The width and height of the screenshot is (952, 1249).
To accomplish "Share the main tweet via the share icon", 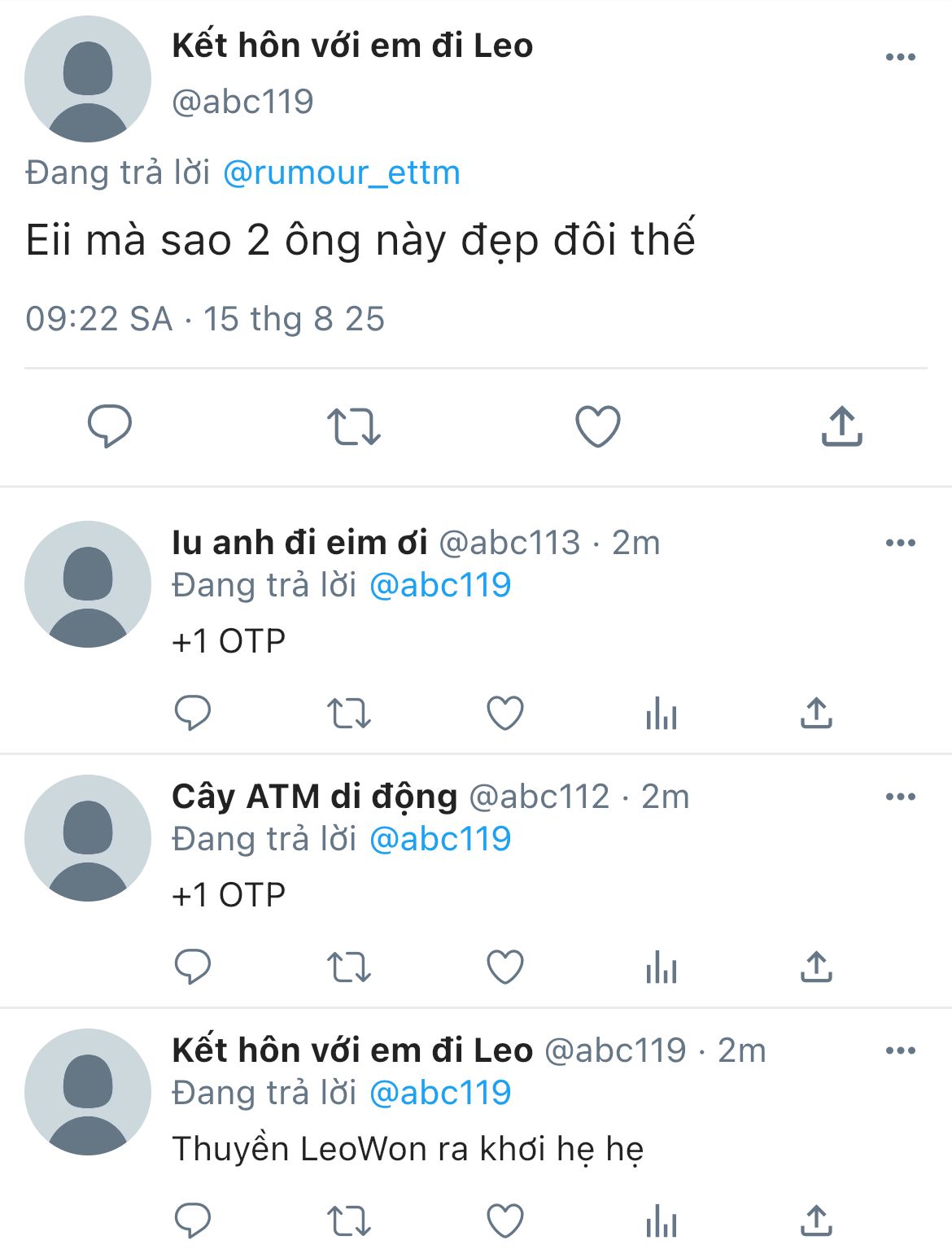I will pyautogui.click(x=841, y=426).
